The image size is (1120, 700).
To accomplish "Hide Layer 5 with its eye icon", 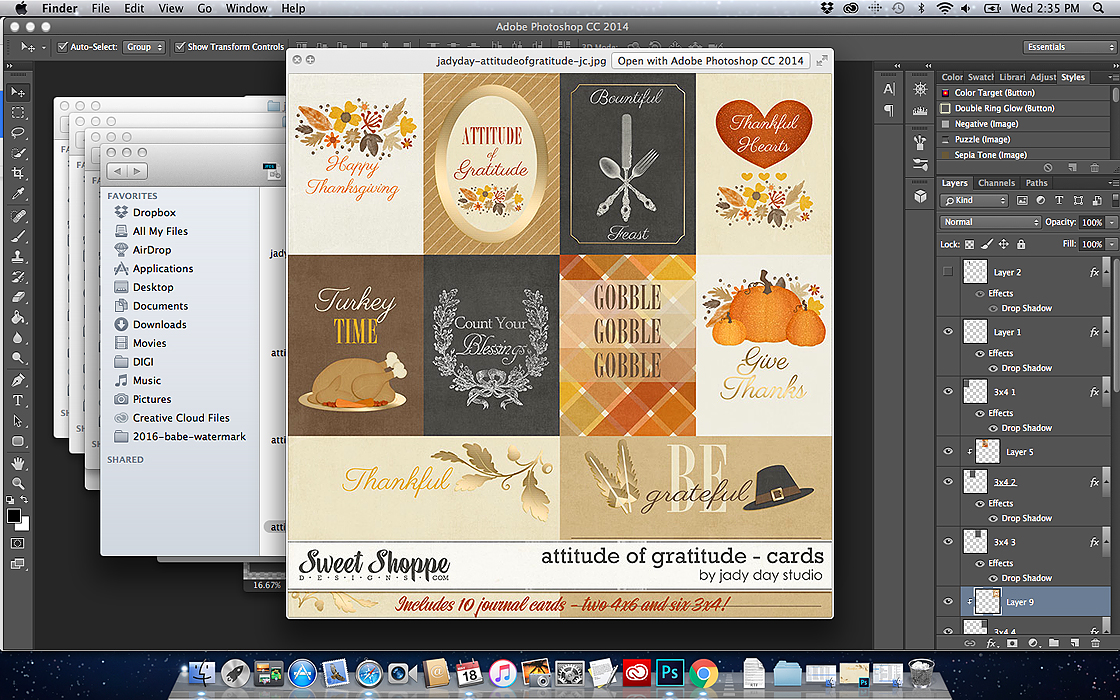I will [948, 451].
